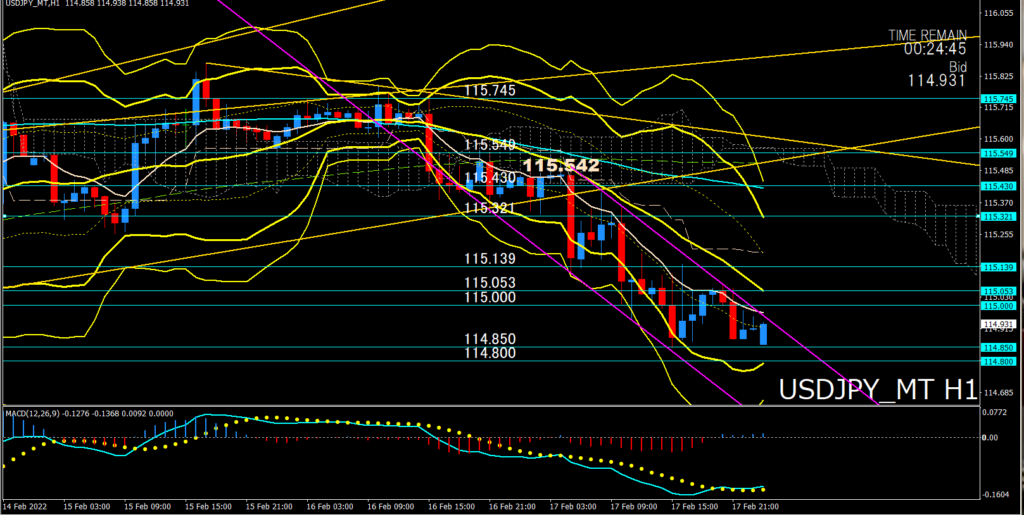This screenshot has width=1024, height=515.
Task: Click the cyan 115.139 tag on the price axis
Action: pyautogui.click(x=997, y=267)
